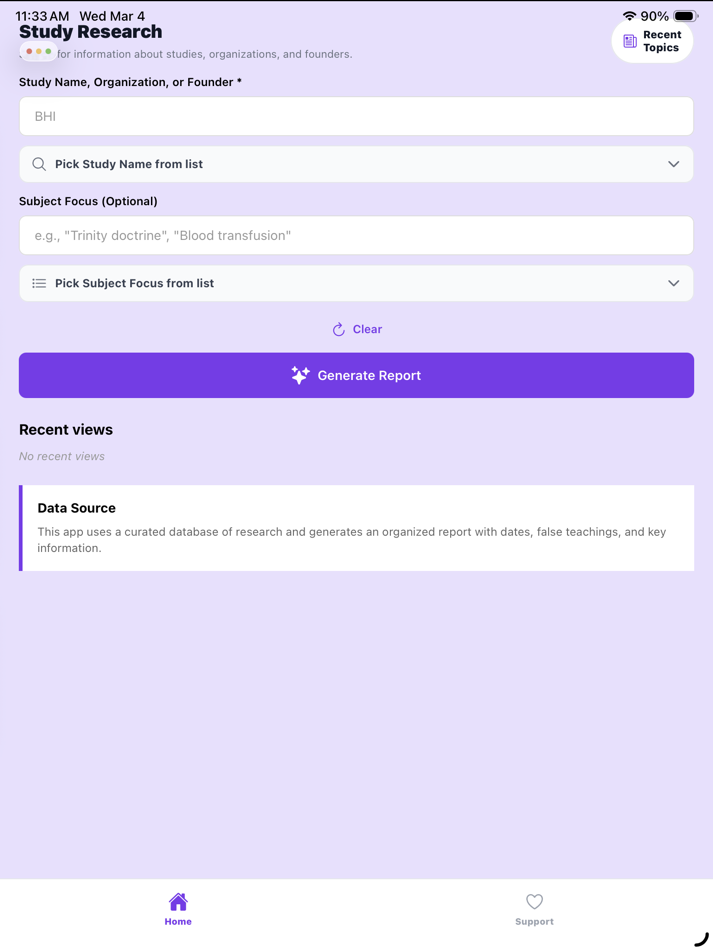Click the sparkle icon on Generate Report
The image size is (713, 950).
pyautogui.click(x=300, y=375)
